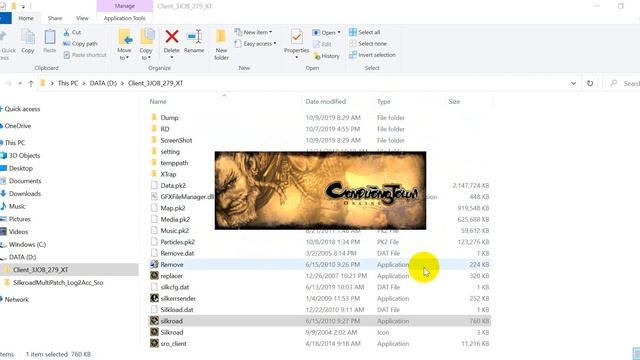Select SilkroadMultiPatch_Log2Acc_Sro folder in tree
This screenshot has height=360, width=640.
pyautogui.click(x=58, y=282)
